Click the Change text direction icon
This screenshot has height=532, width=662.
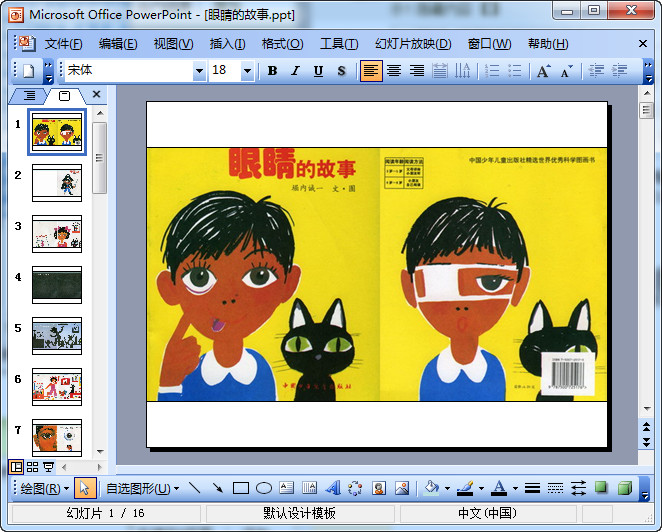(462, 71)
